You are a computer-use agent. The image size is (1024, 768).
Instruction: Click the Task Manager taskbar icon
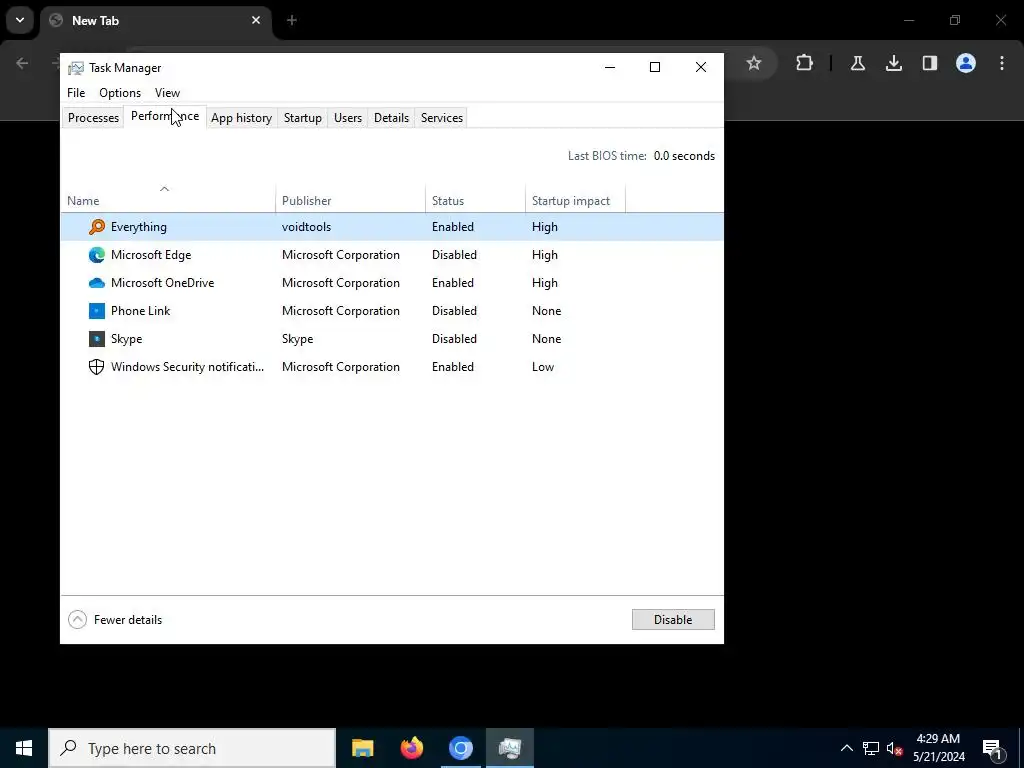tap(509, 748)
